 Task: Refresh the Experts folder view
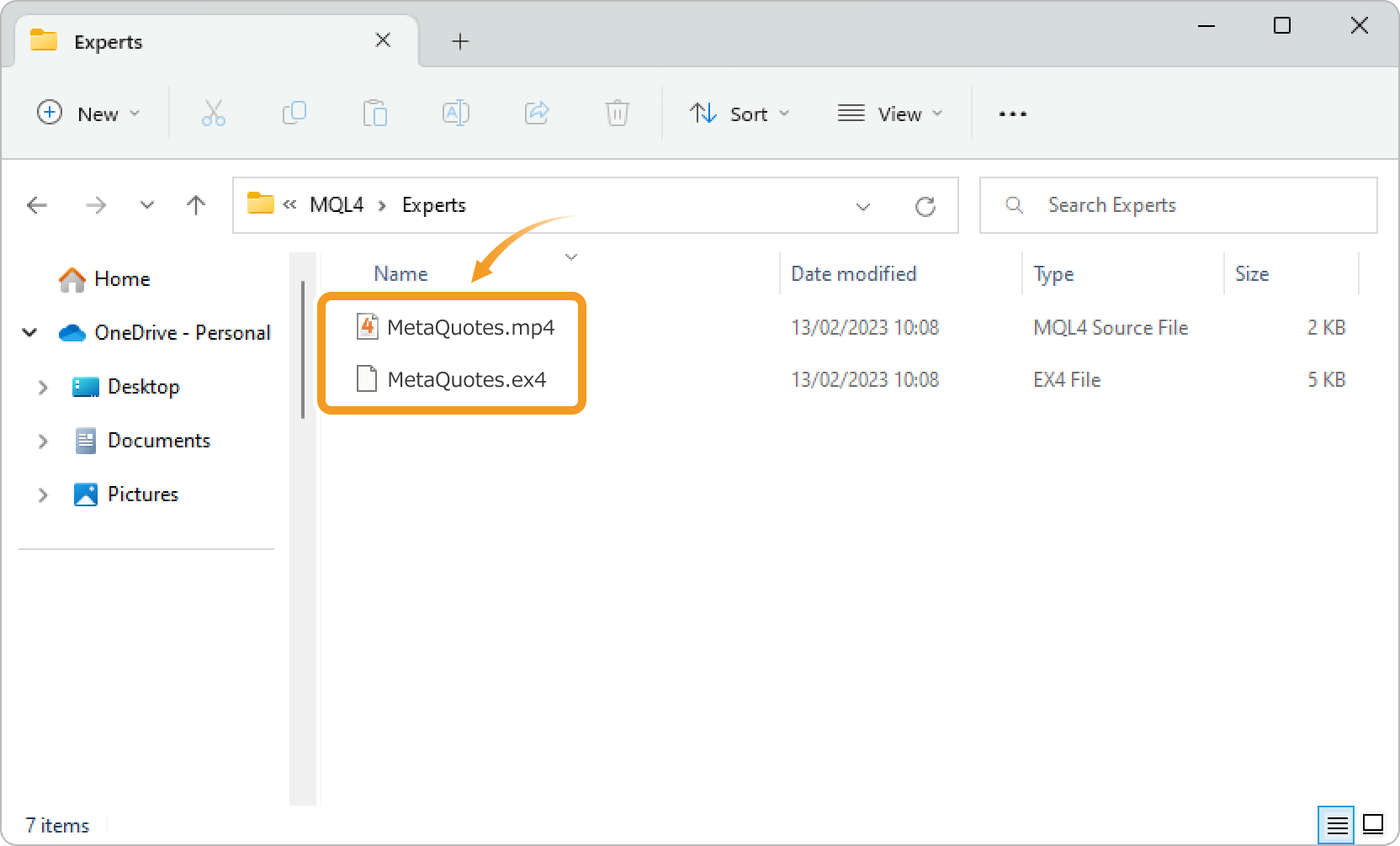[925, 206]
